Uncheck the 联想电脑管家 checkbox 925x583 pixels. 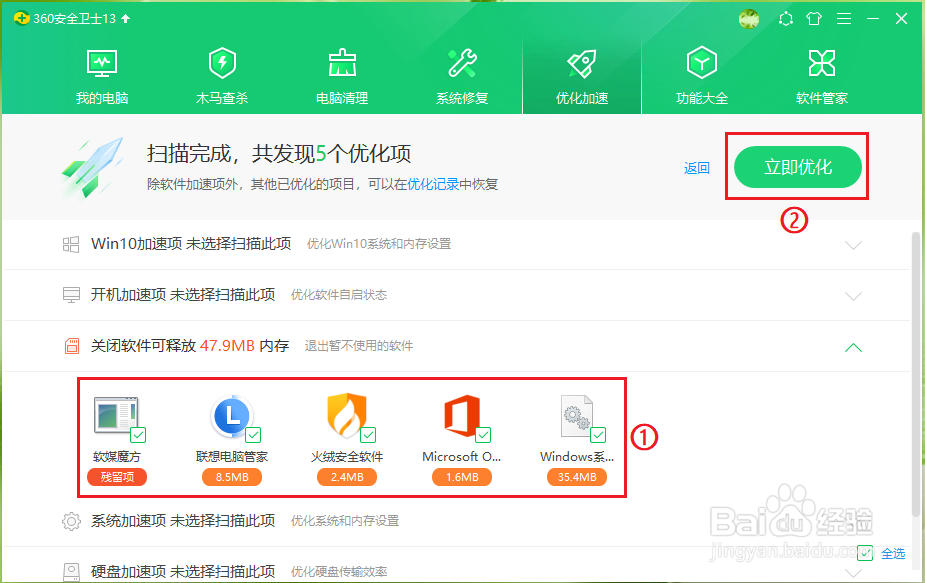[253, 435]
